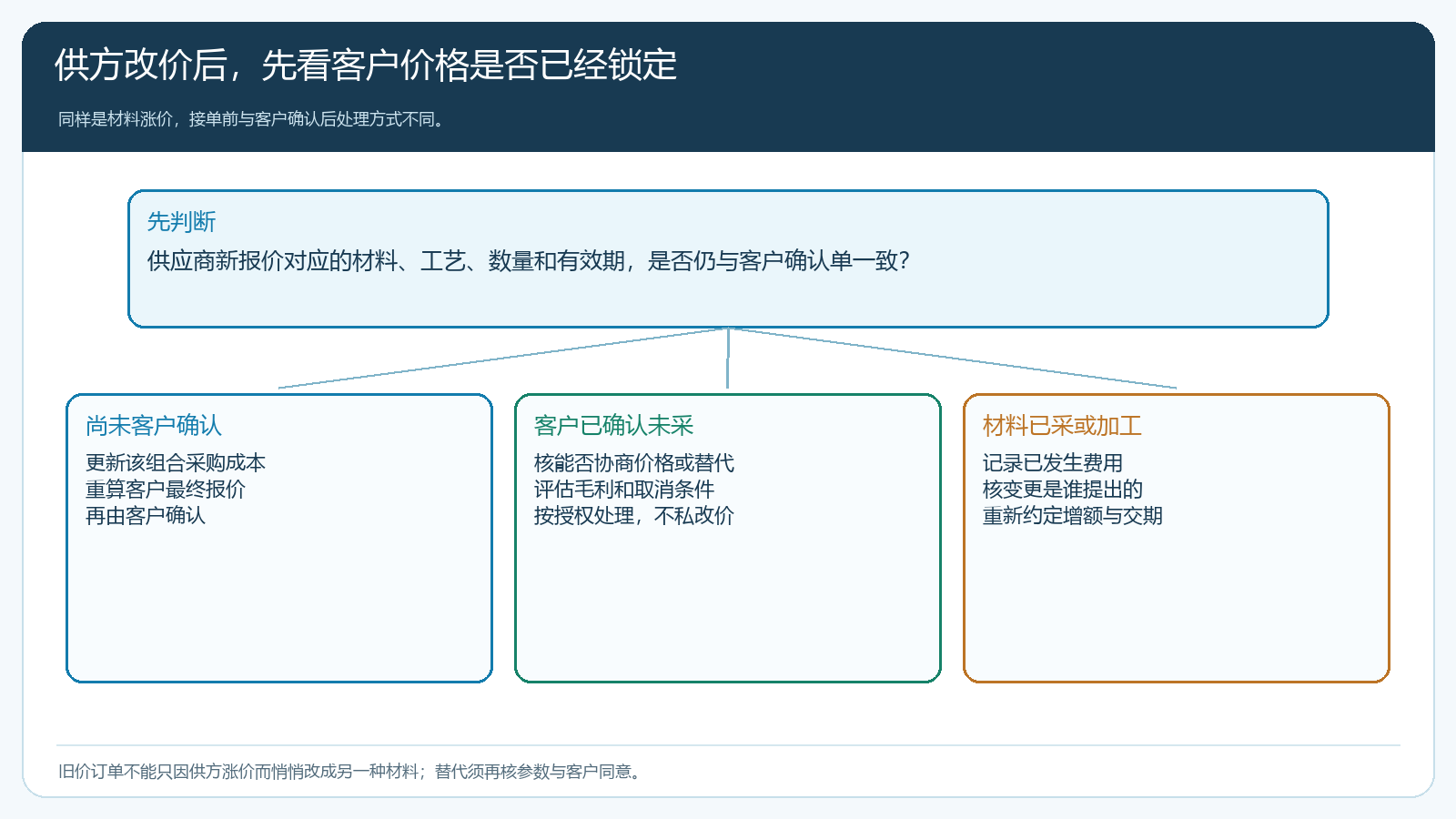This screenshot has height=819, width=1456.
Task: Click the line 核变更是谁提出的
Action: [1063, 490]
